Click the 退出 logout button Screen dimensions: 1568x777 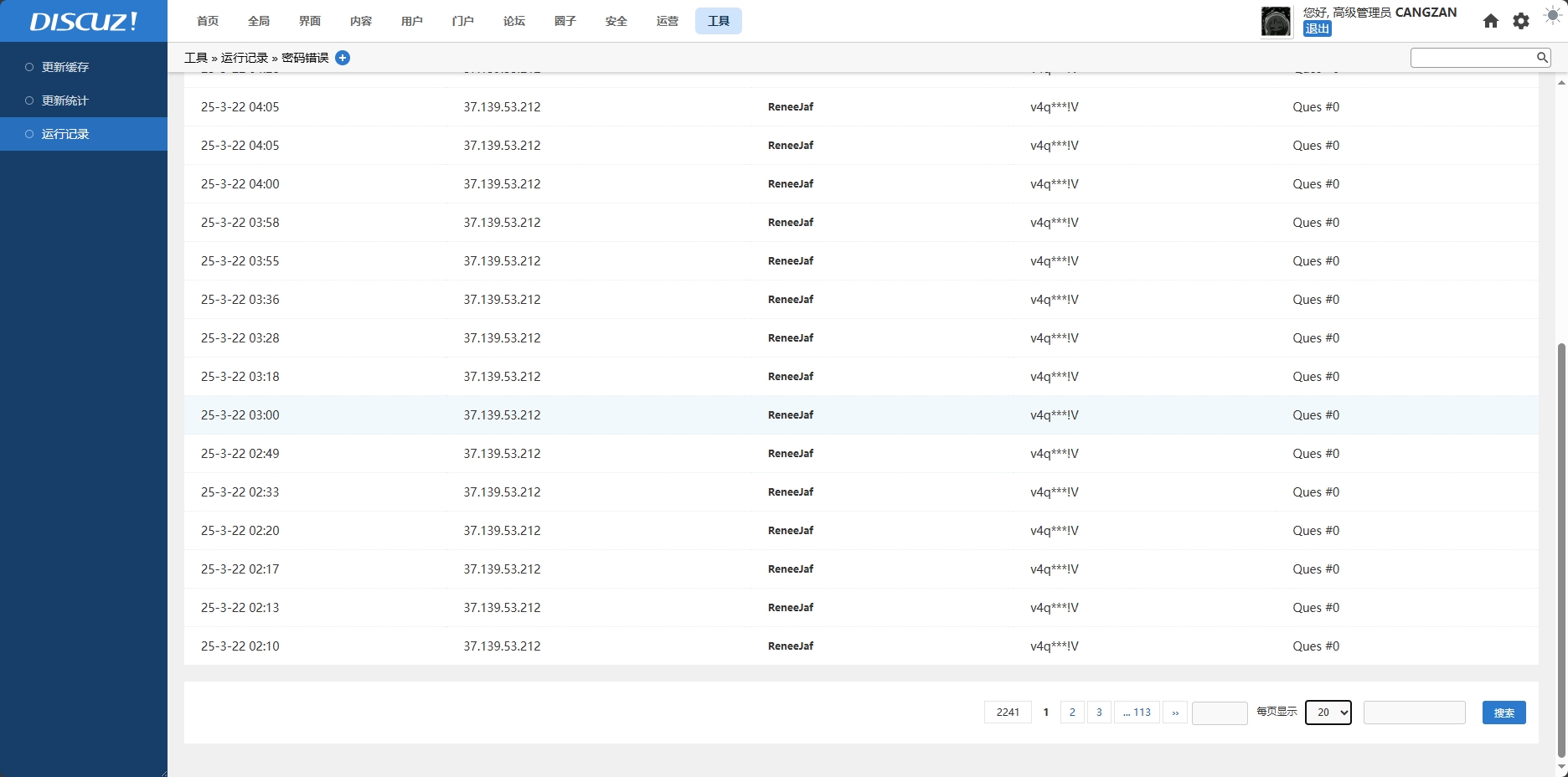[1317, 28]
